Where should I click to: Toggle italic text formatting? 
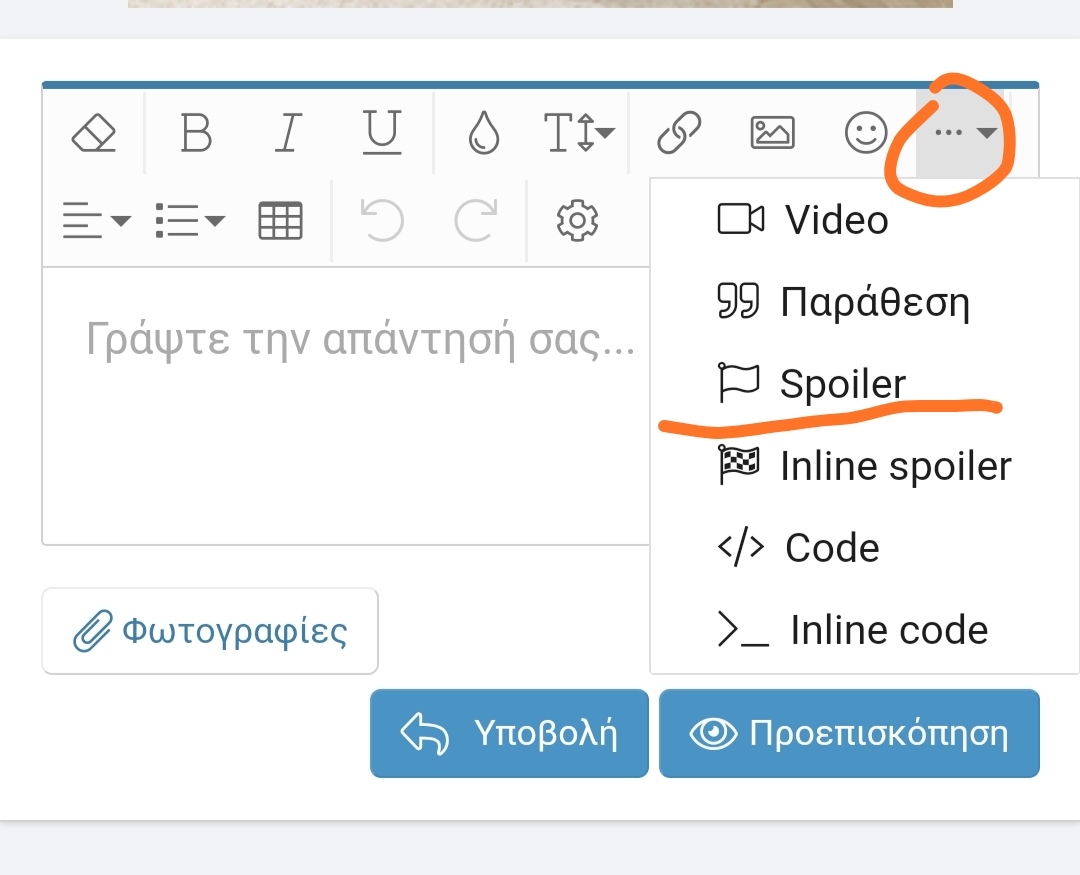click(288, 132)
